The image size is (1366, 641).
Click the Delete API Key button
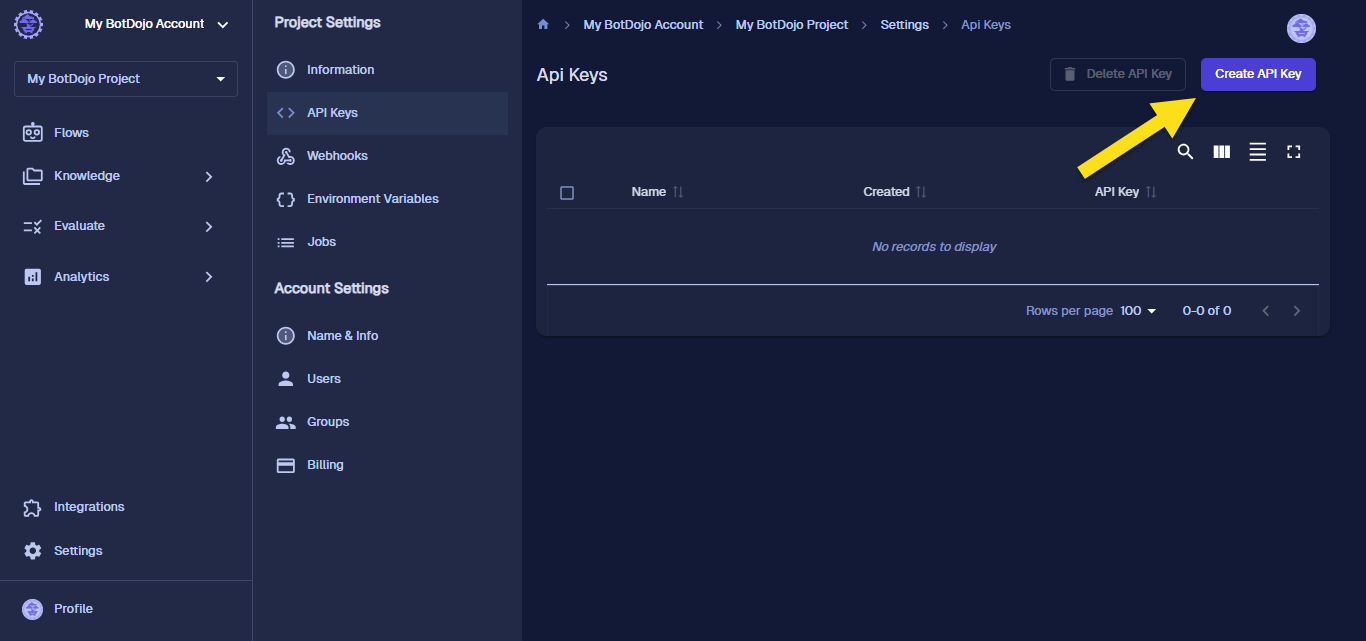pos(1118,74)
